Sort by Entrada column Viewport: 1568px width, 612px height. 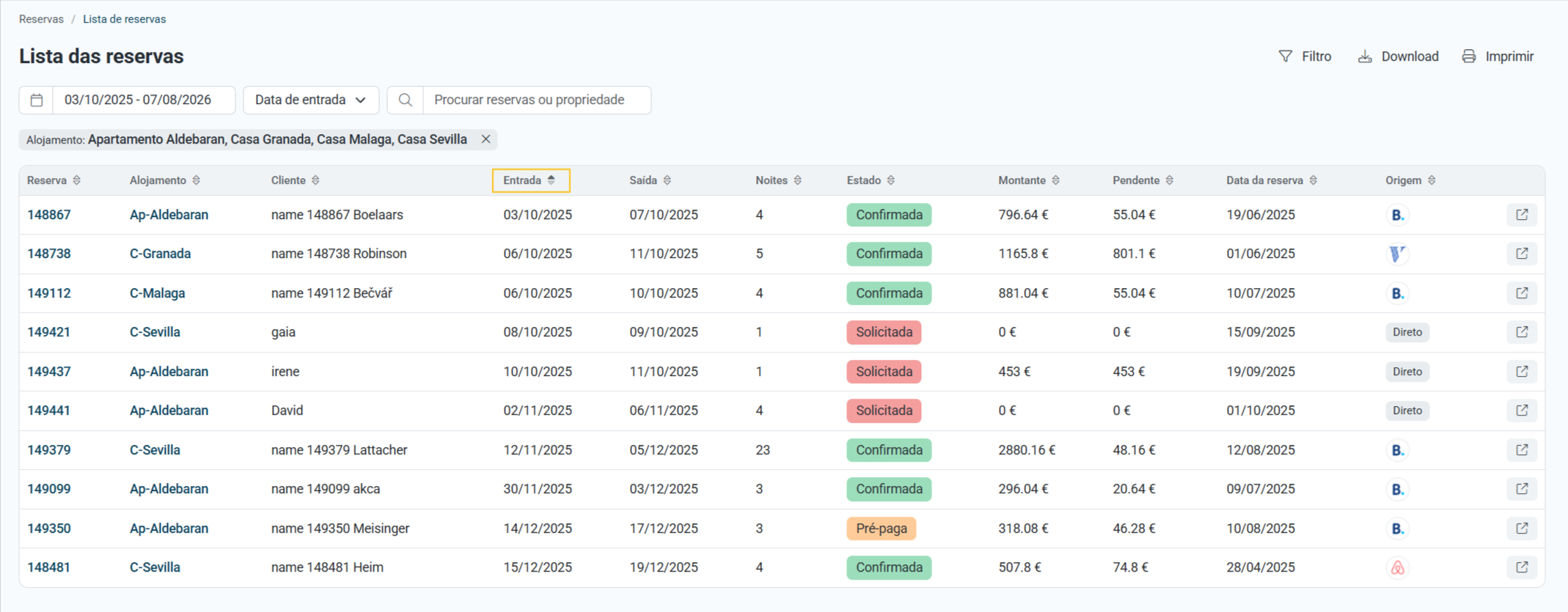[530, 180]
